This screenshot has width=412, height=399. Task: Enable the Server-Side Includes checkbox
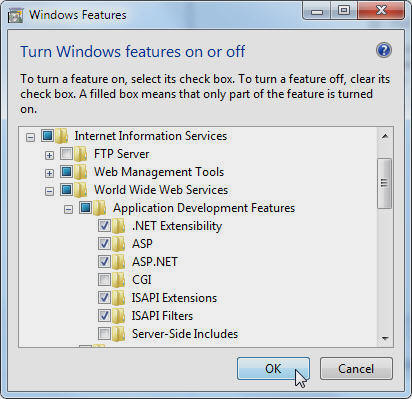[x=104, y=333]
